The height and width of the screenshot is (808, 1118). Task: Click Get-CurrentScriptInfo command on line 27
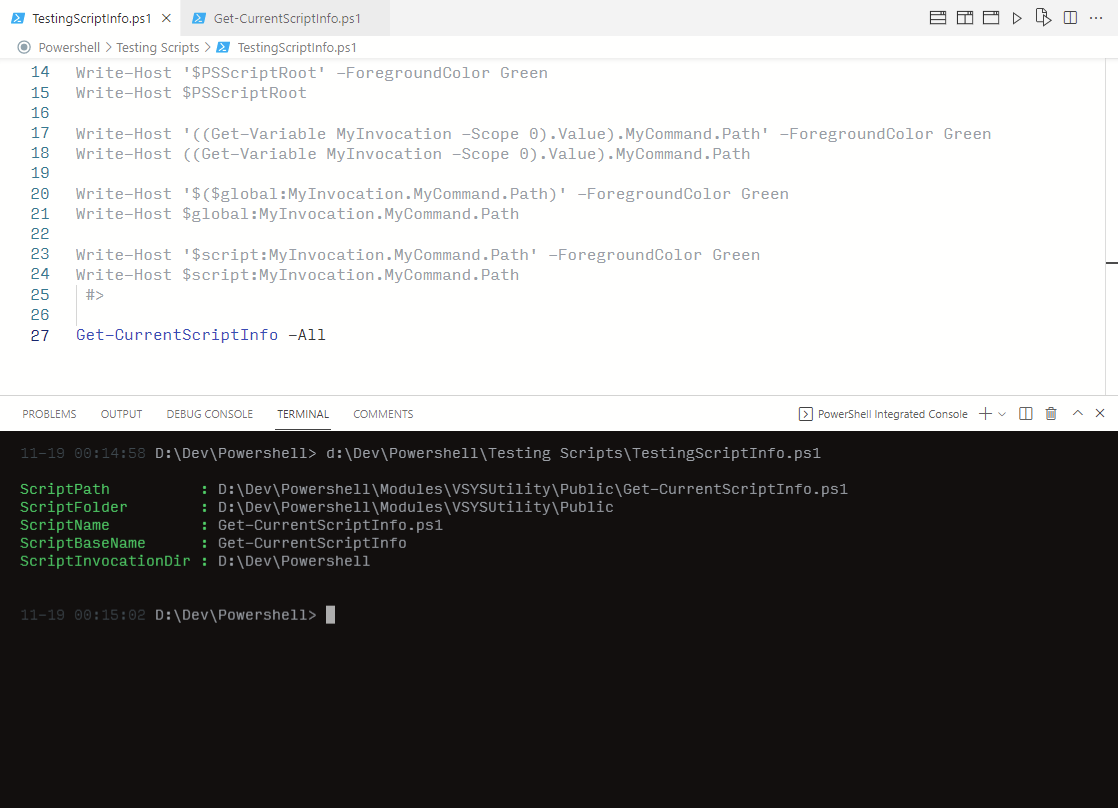(x=177, y=334)
